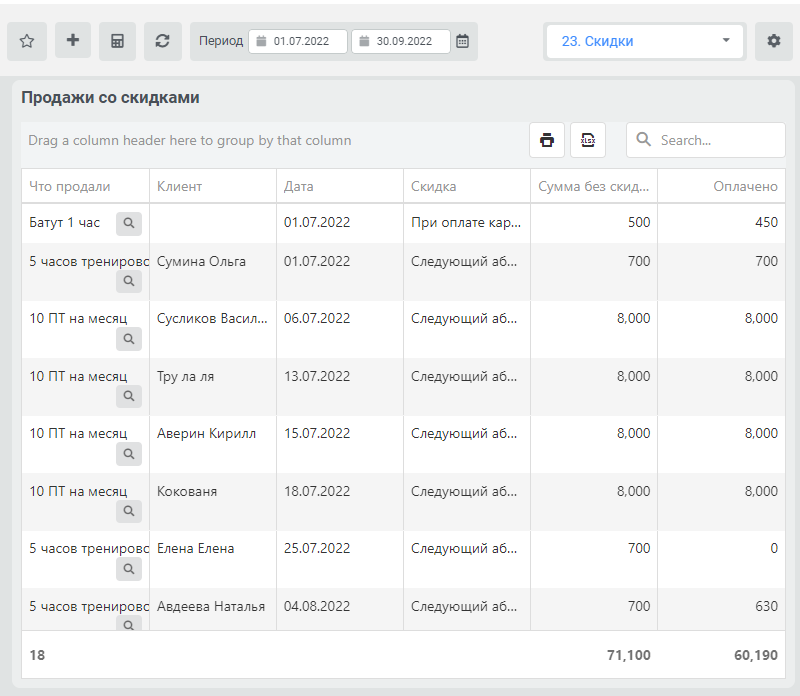Image resolution: width=800 pixels, height=696 pixels.
Task: Click the magnifier in Аверин Кирилл's row
Action: click(129, 454)
